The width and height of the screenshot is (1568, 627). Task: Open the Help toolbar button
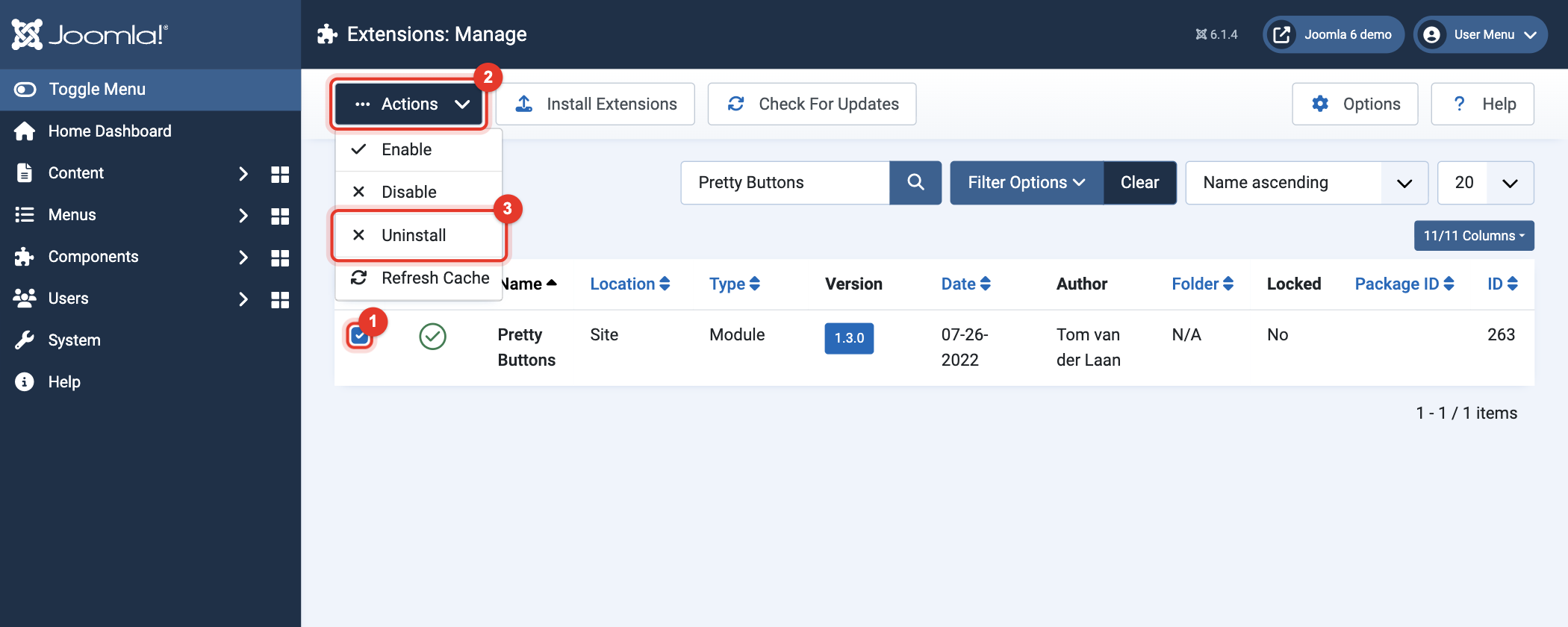point(1483,104)
